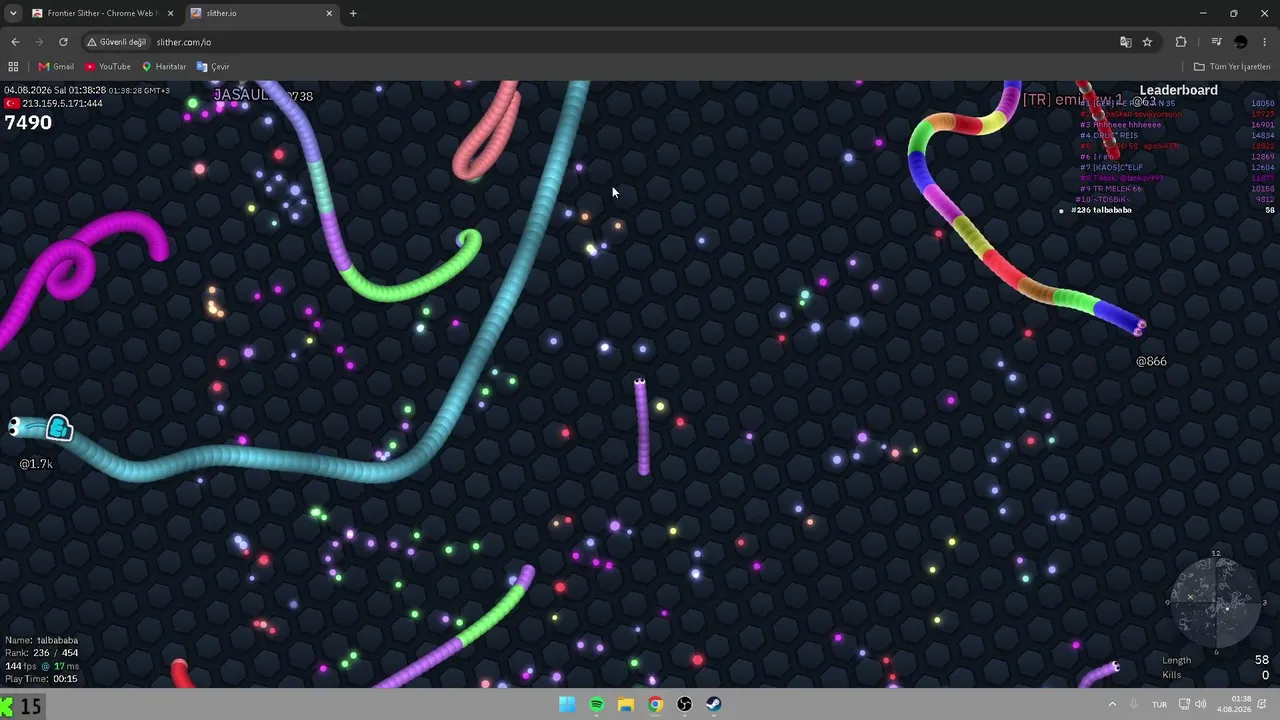Viewport: 1280px width, 720px height.
Task: Click the green FPS counter overlay icon
Action: [x=7, y=707]
